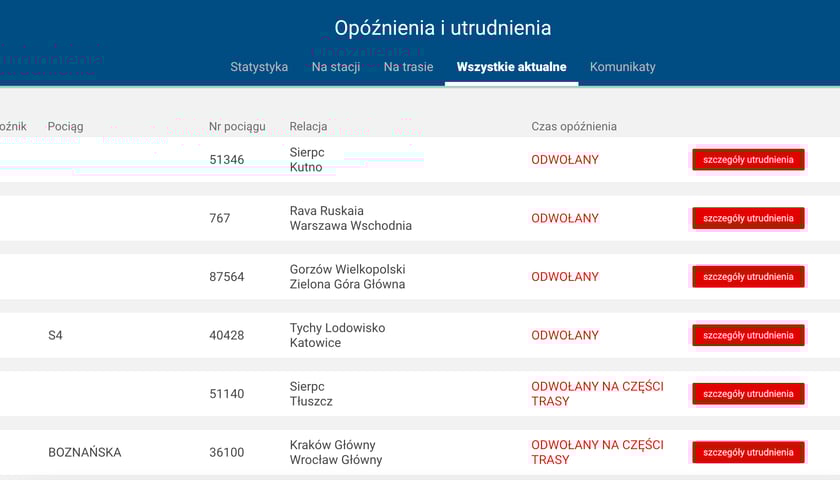The image size is (840, 480).
Task: Click the Opóźnienia i utrudnienia heading
Action: coord(442,28)
